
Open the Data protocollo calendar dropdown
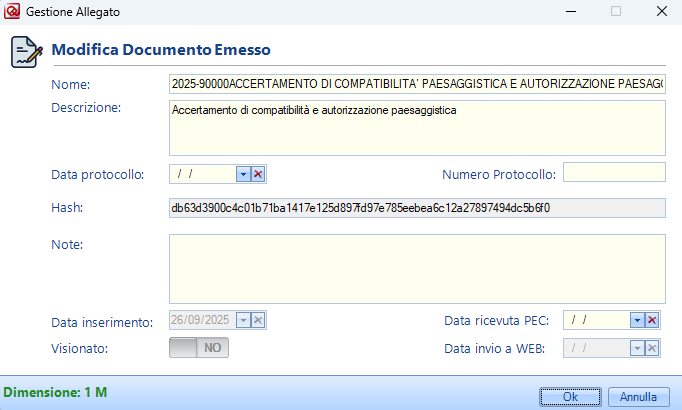click(243, 174)
